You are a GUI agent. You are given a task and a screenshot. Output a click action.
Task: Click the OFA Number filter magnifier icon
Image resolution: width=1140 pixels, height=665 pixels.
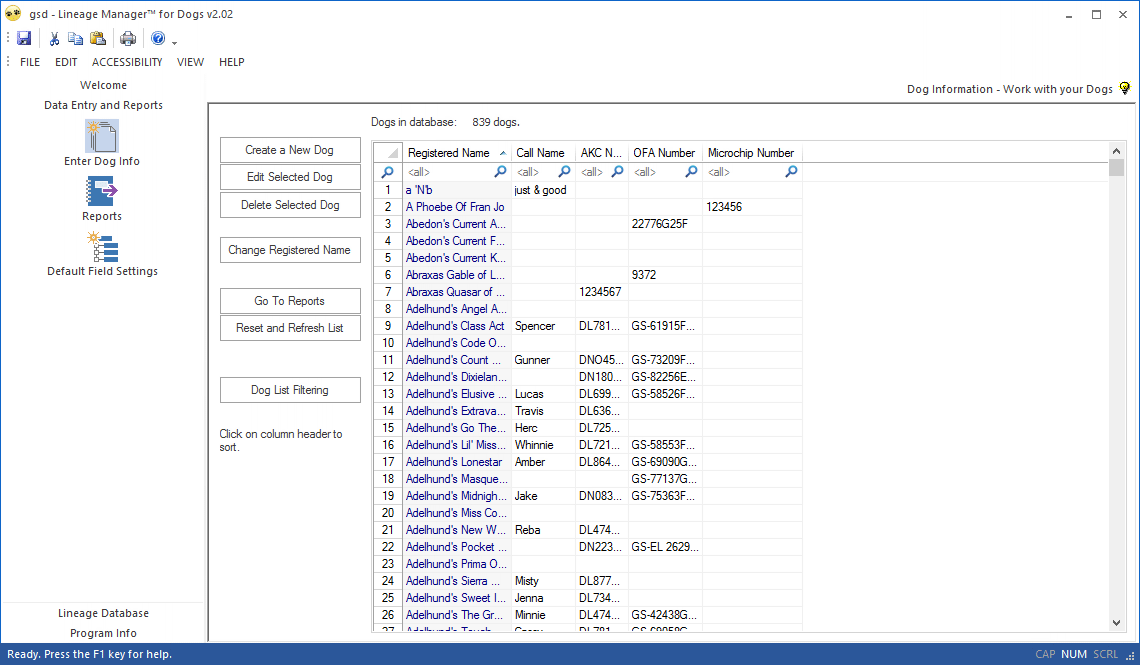[x=691, y=172]
